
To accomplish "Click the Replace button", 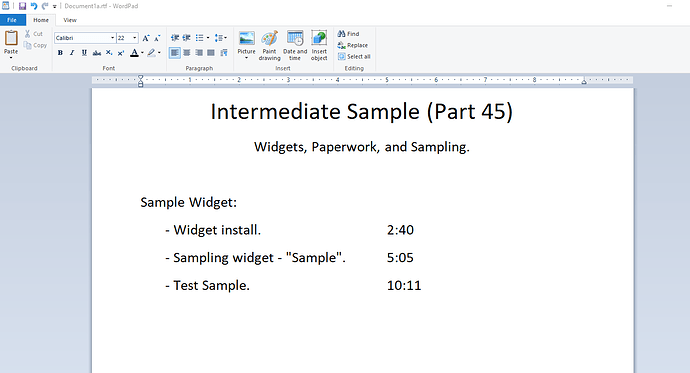I will 352,45.
